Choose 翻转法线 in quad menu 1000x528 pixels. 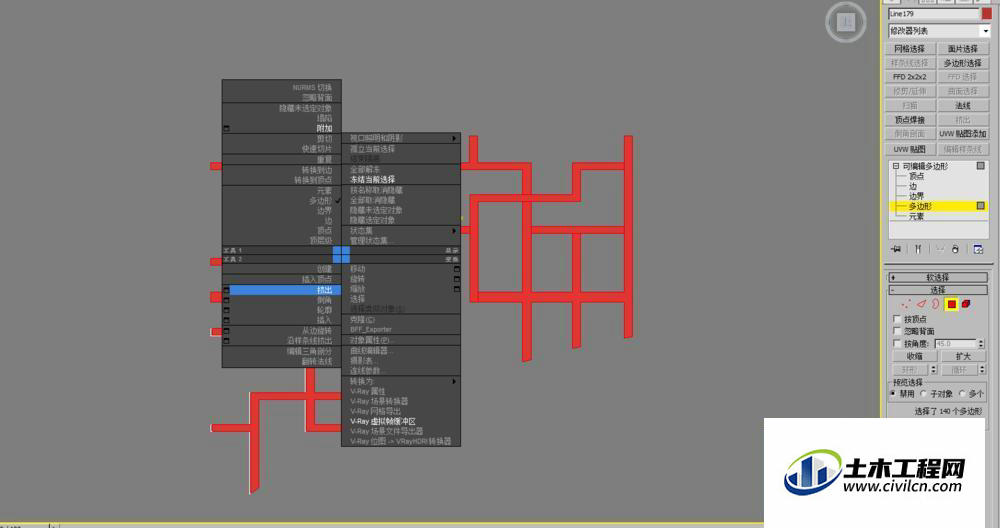tap(317, 362)
